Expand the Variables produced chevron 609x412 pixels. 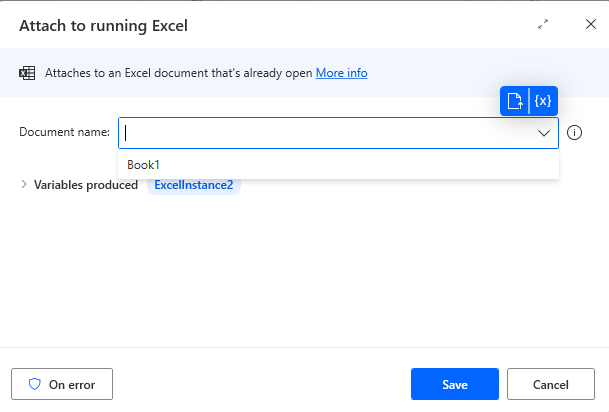pos(24,185)
